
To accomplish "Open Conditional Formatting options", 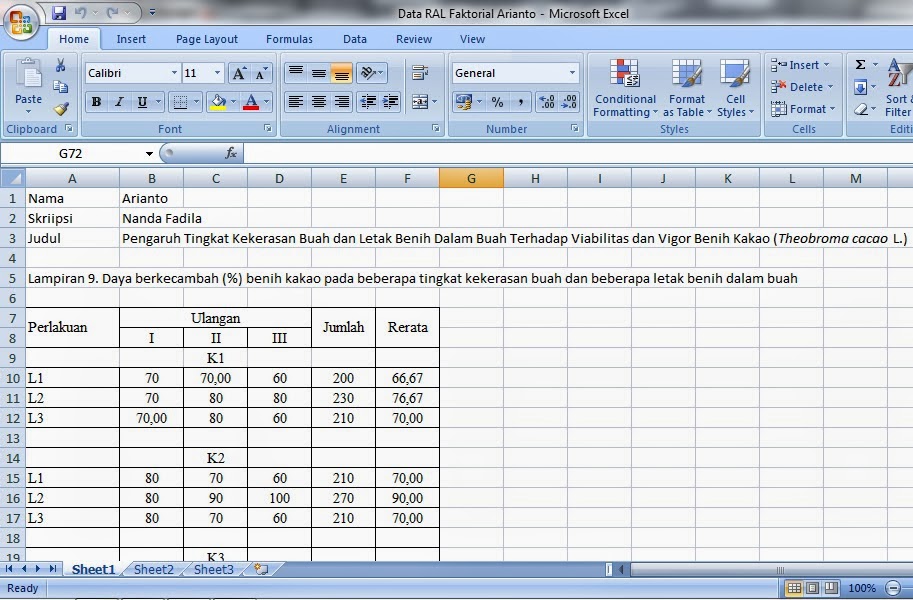I will pyautogui.click(x=624, y=90).
